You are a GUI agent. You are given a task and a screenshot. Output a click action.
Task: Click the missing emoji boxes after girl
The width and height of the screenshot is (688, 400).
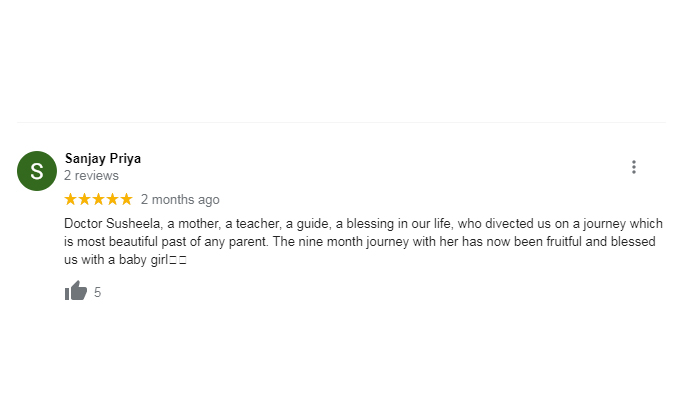tap(178, 260)
